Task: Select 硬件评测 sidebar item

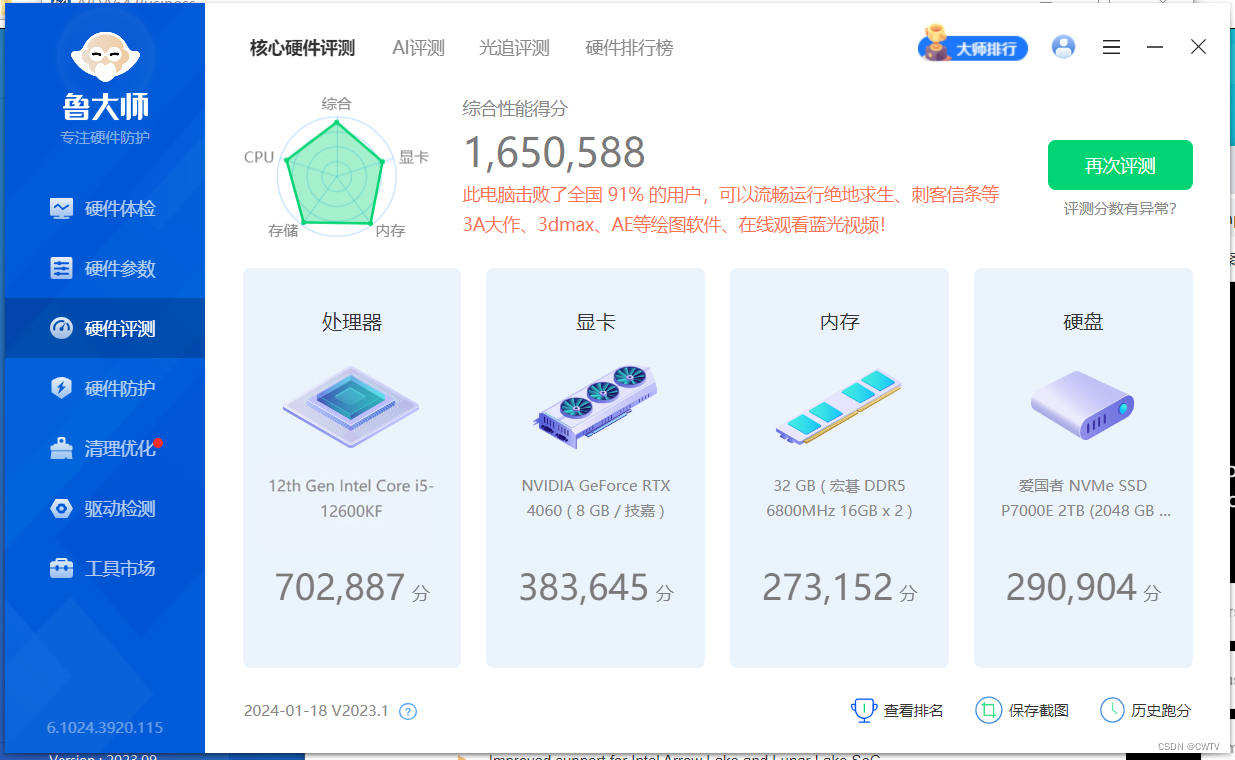Action: coord(105,328)
